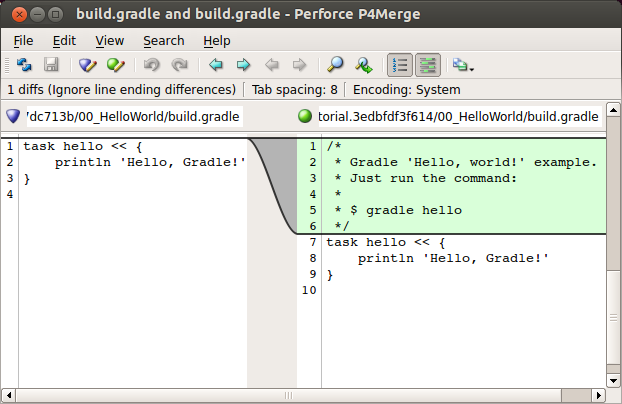Click the refresh files toolbar icon
Viewport: 622px width, 404px height.
pyautogui.click(x=25, y=65)
